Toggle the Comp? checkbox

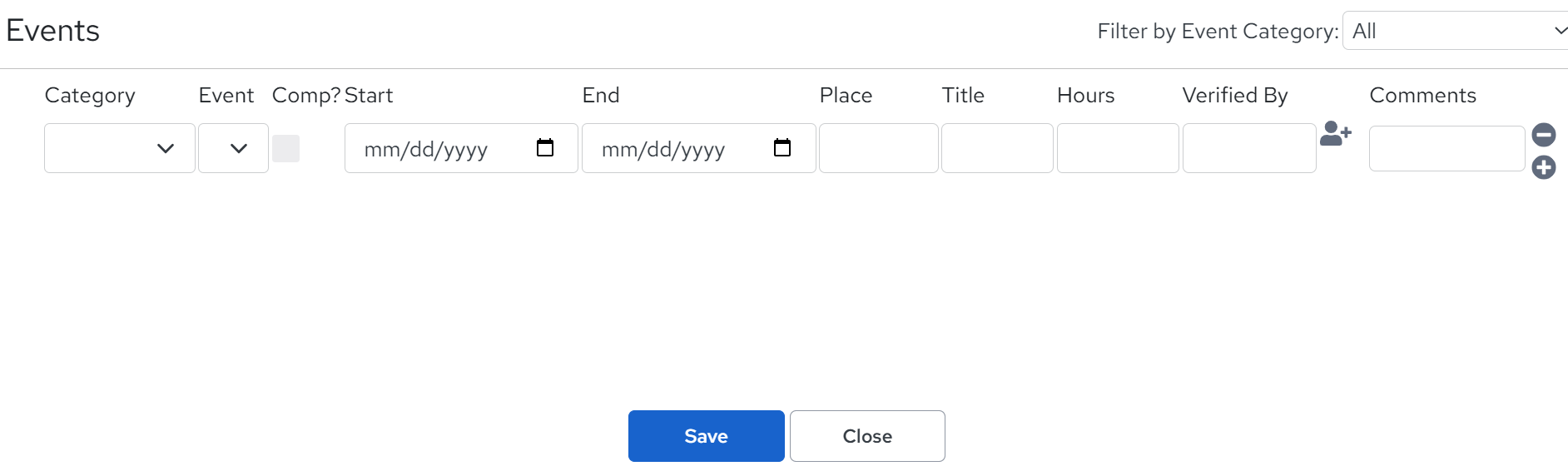pyautogui.click(x=285, y=148)
